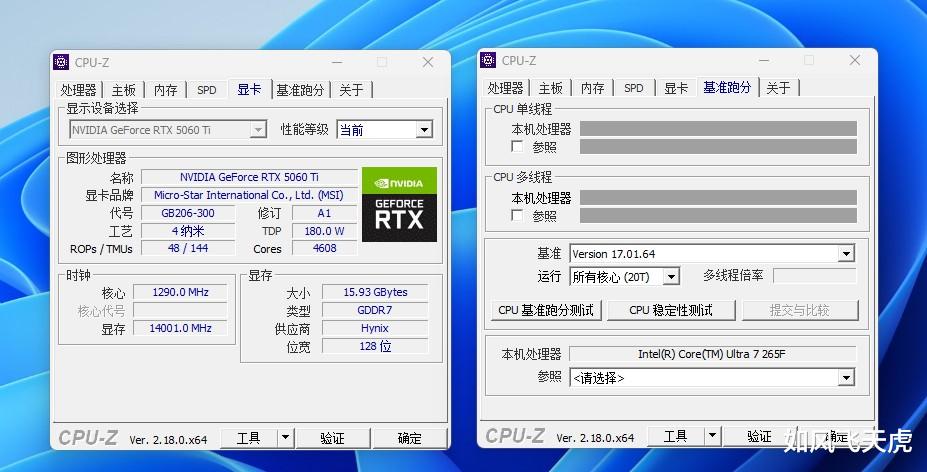
Task: Click the CPU-Z app icon in left window title bar
Action: 61,62
